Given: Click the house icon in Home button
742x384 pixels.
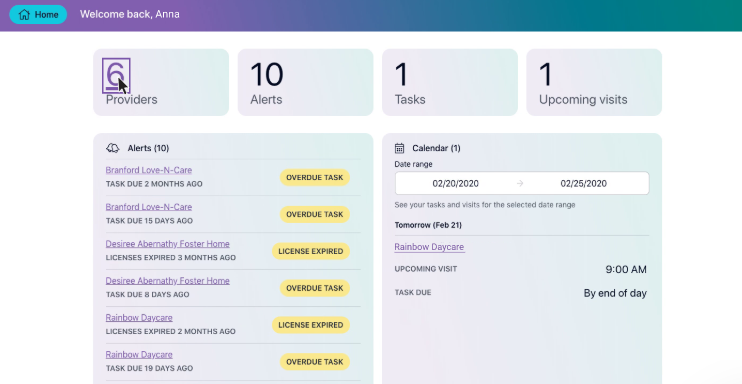Looking at the screenshot, I should tap(24, 15).
